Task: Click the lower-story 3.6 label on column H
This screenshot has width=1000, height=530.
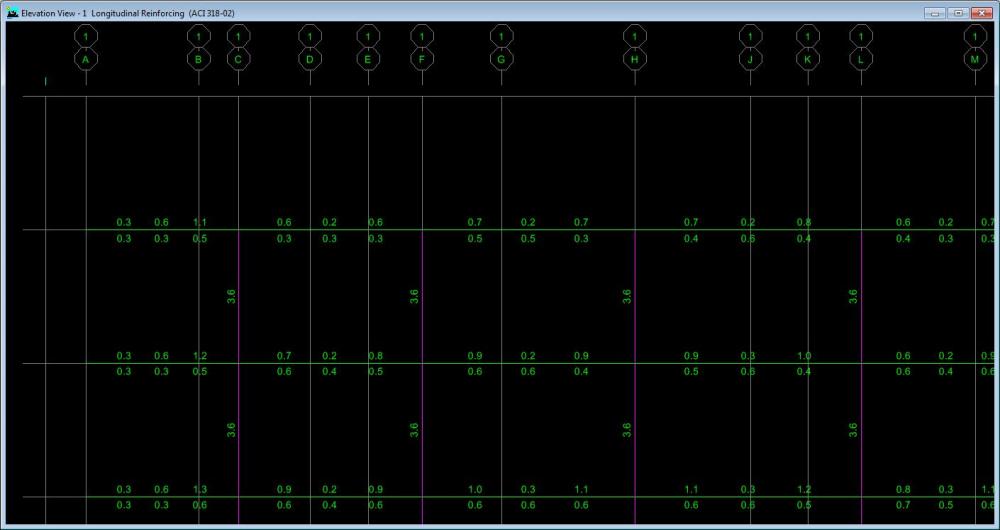Action: click(x=627, y=430)
